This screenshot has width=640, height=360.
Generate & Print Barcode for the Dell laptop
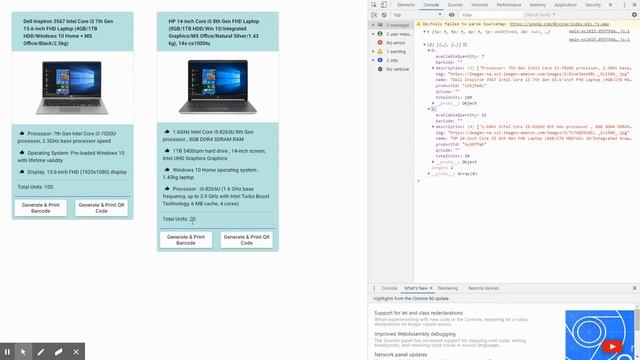point(40,208)
